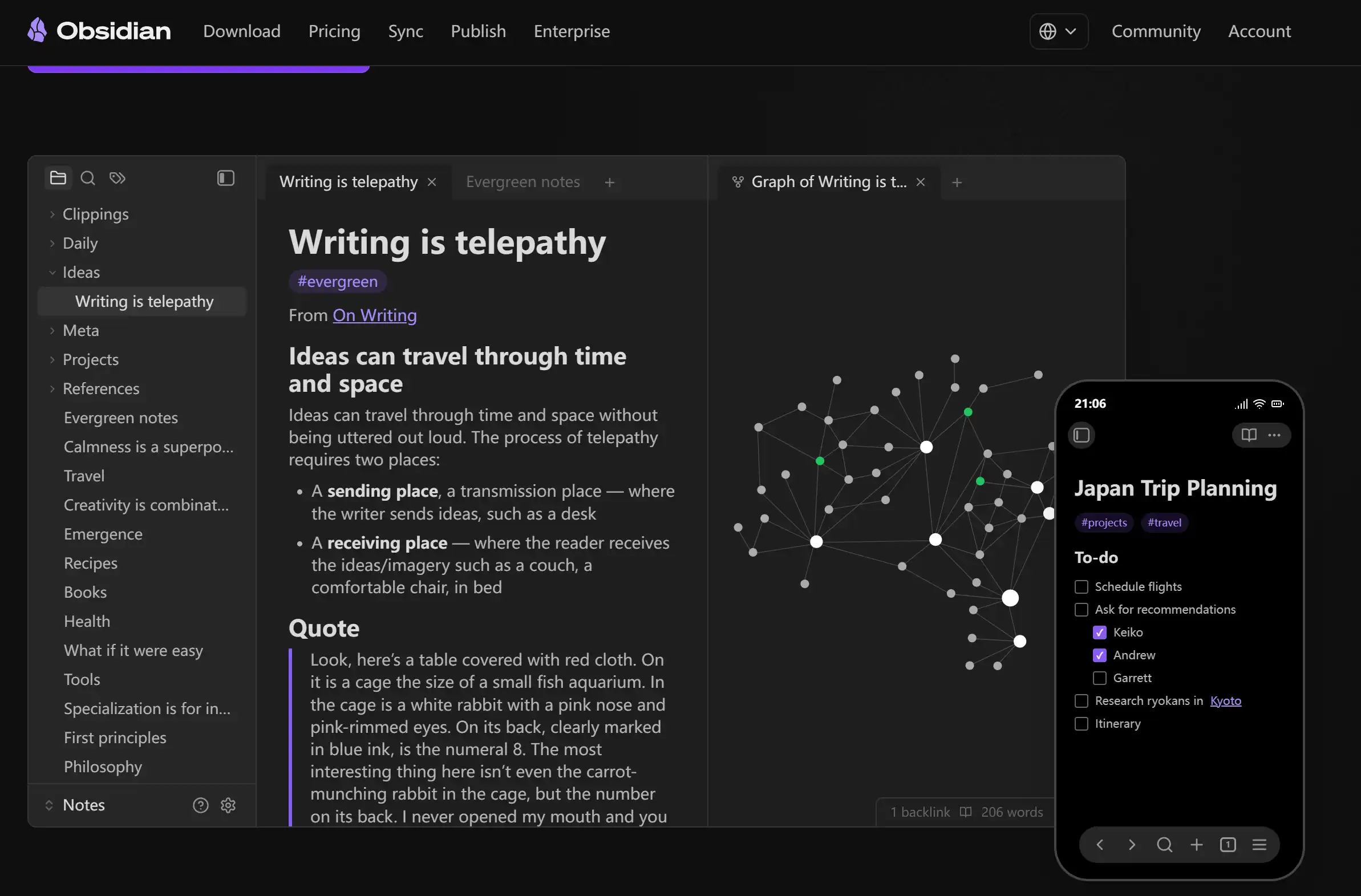
Task: Click the help question mark icon
Action: (201, 805)
